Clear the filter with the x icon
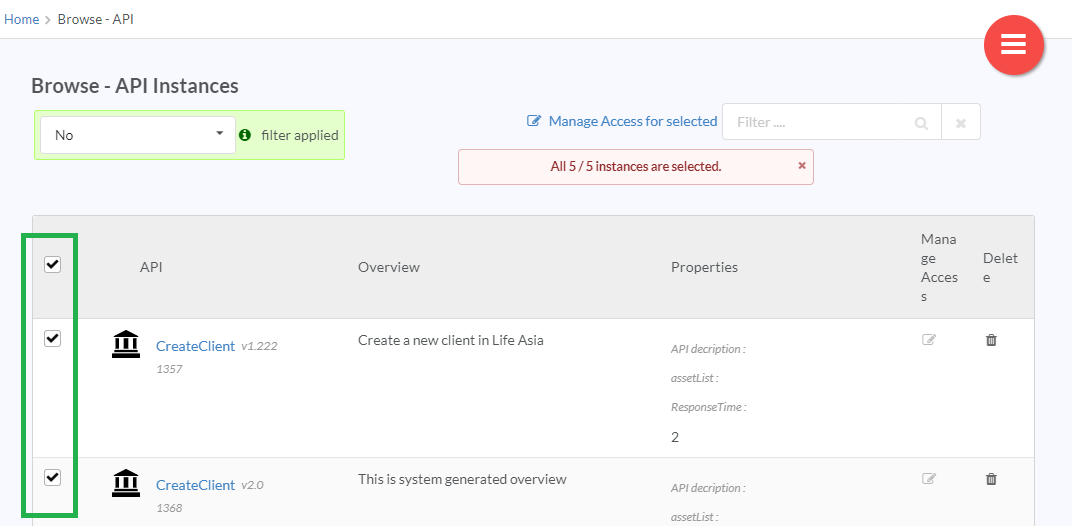The height and width of the screenshot is (526, 1072). coord(961,122)
